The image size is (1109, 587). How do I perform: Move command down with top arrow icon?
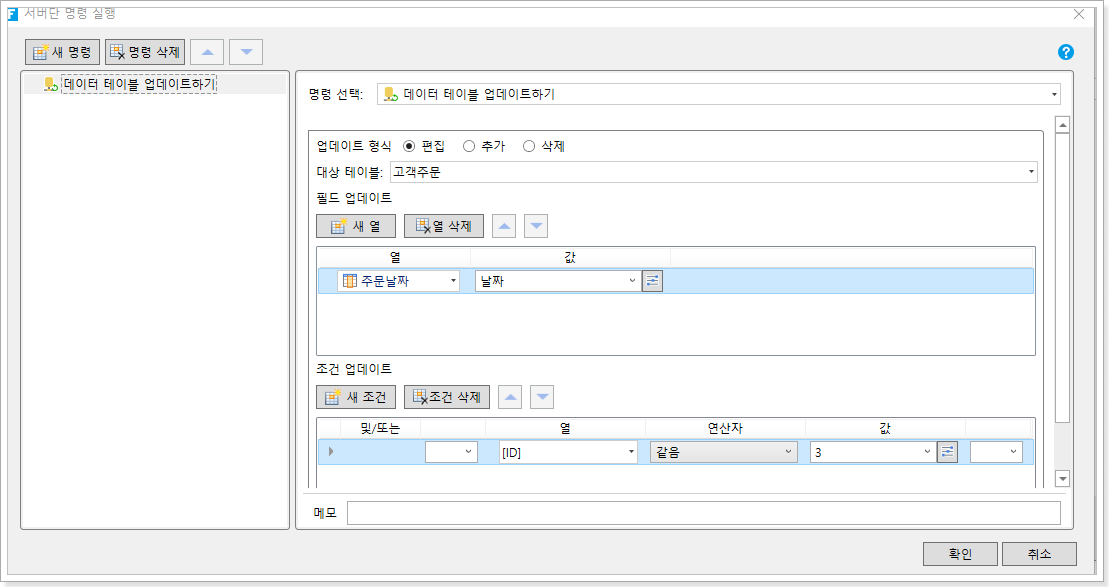pyautogui.click(x=246, y=52)
